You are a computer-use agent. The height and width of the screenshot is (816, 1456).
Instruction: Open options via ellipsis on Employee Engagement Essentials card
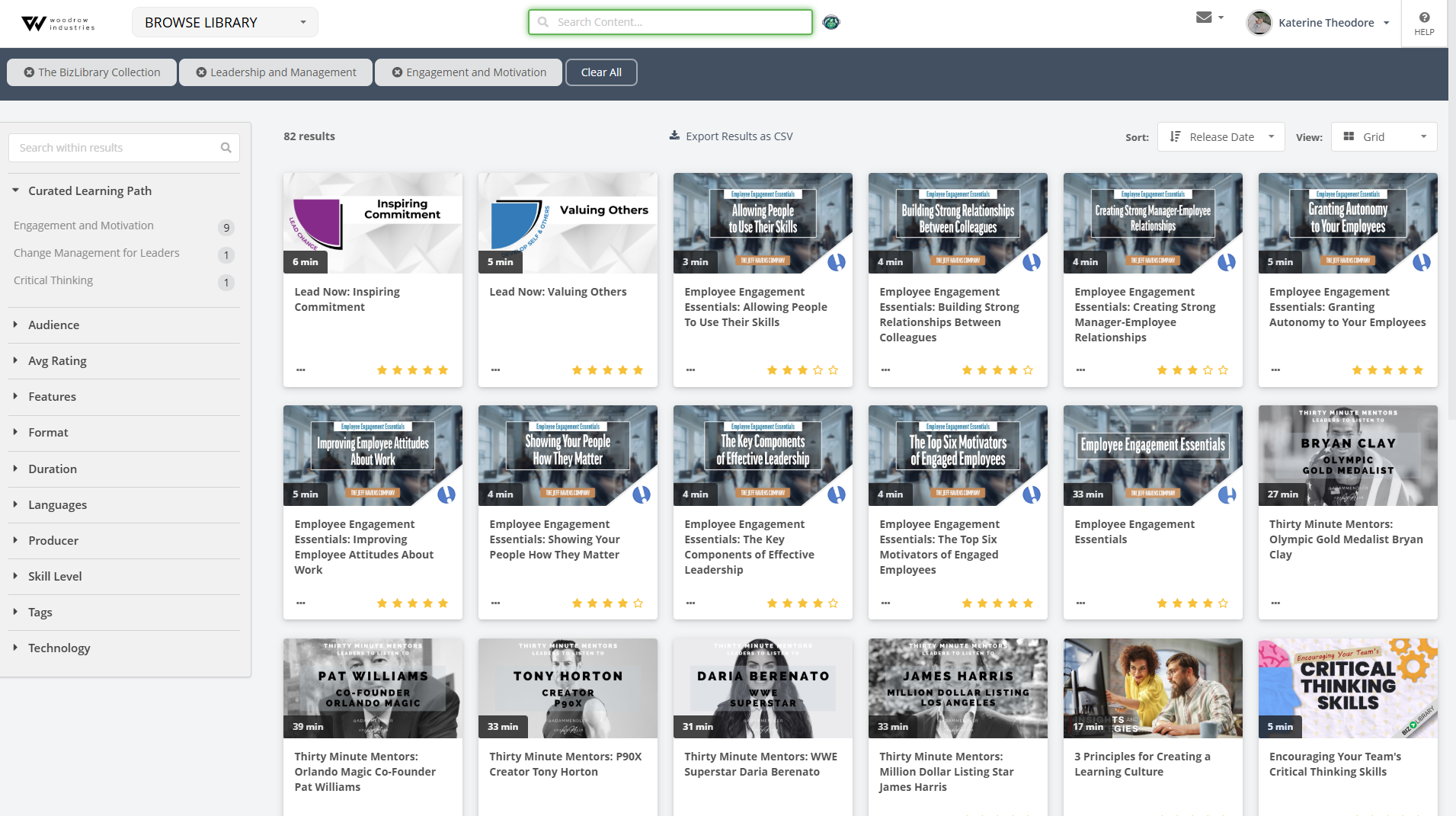(x=1080, y=603)
